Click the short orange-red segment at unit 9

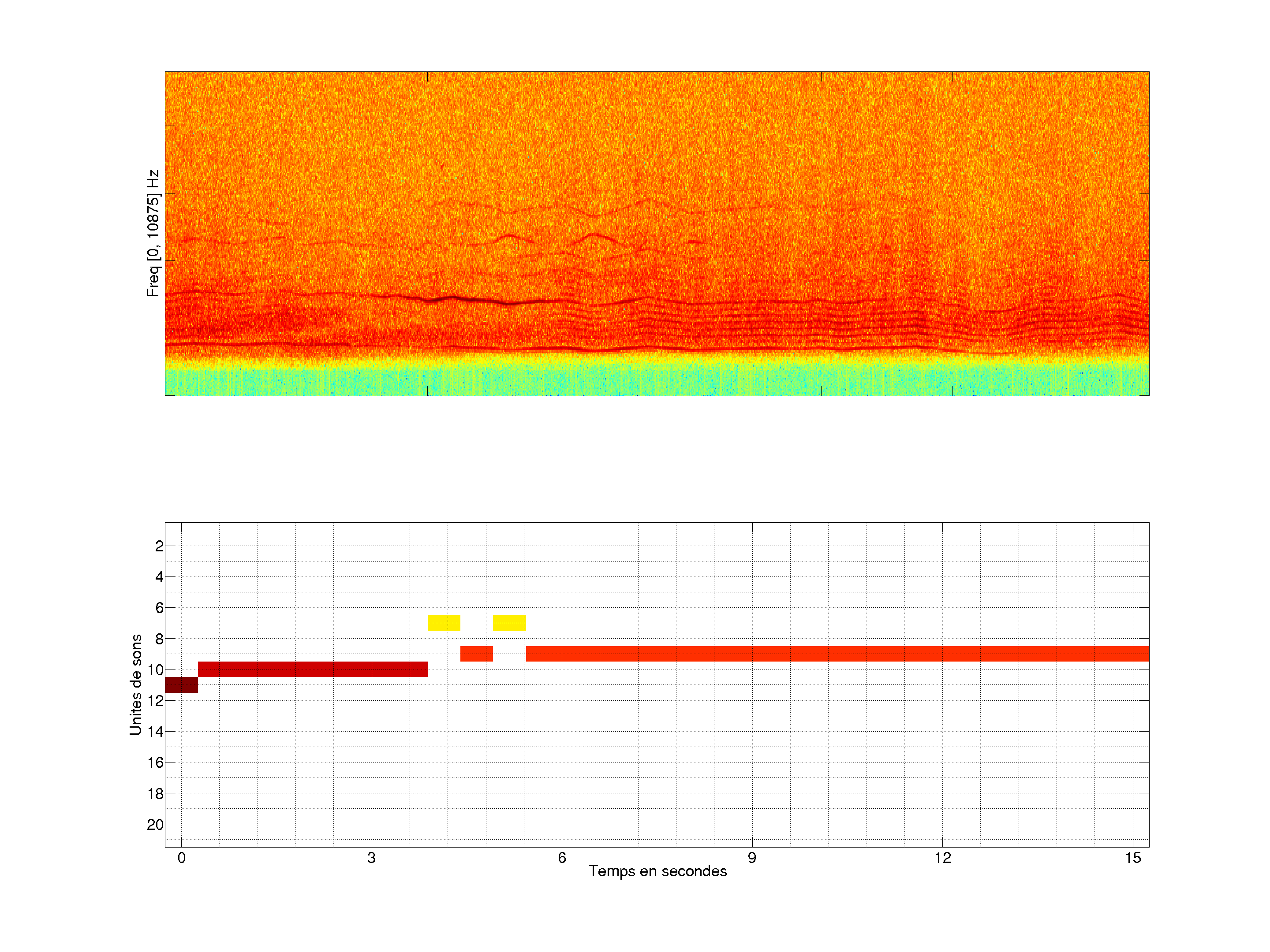coord(477,654)
